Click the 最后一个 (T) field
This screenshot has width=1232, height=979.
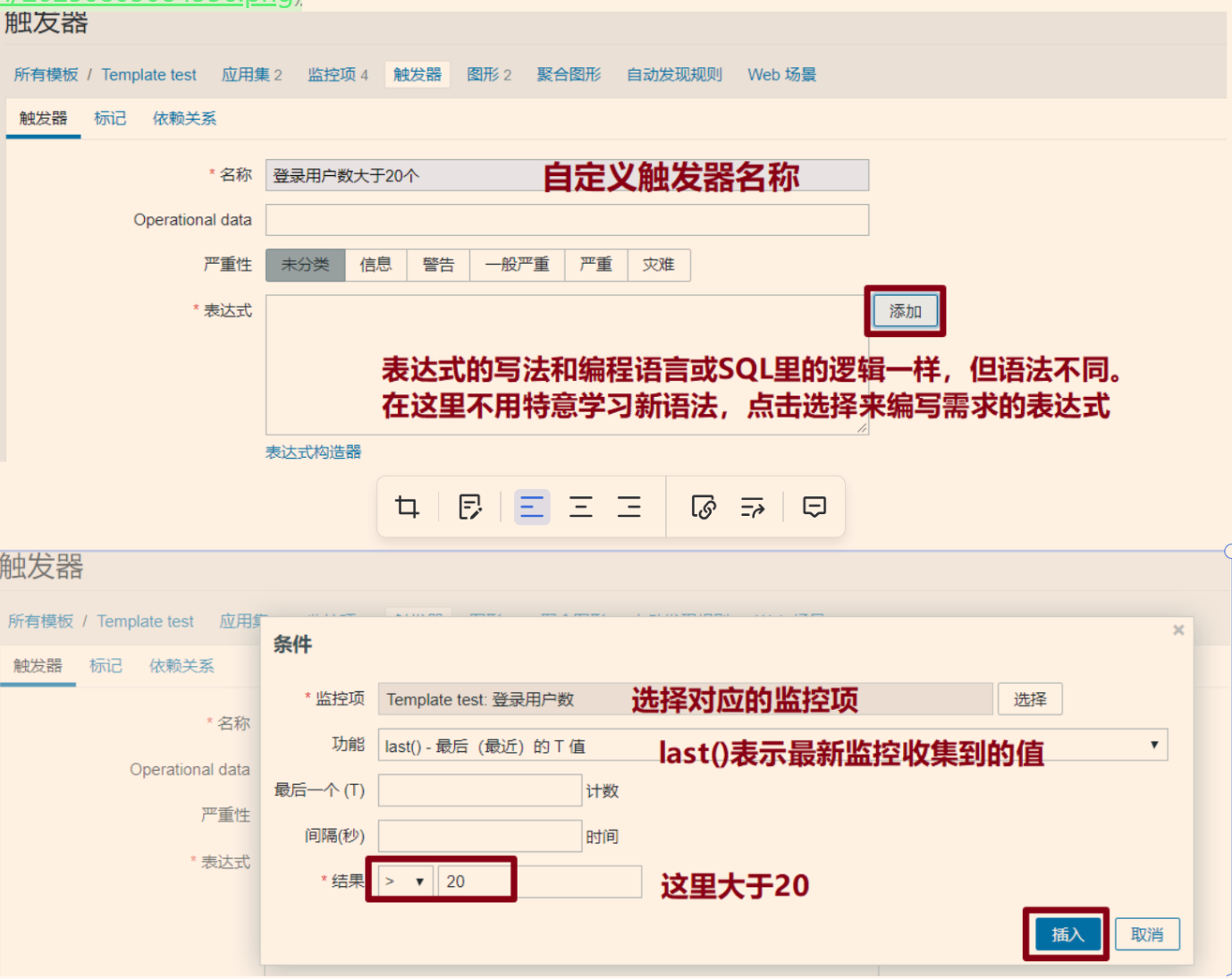pos(480,790)
